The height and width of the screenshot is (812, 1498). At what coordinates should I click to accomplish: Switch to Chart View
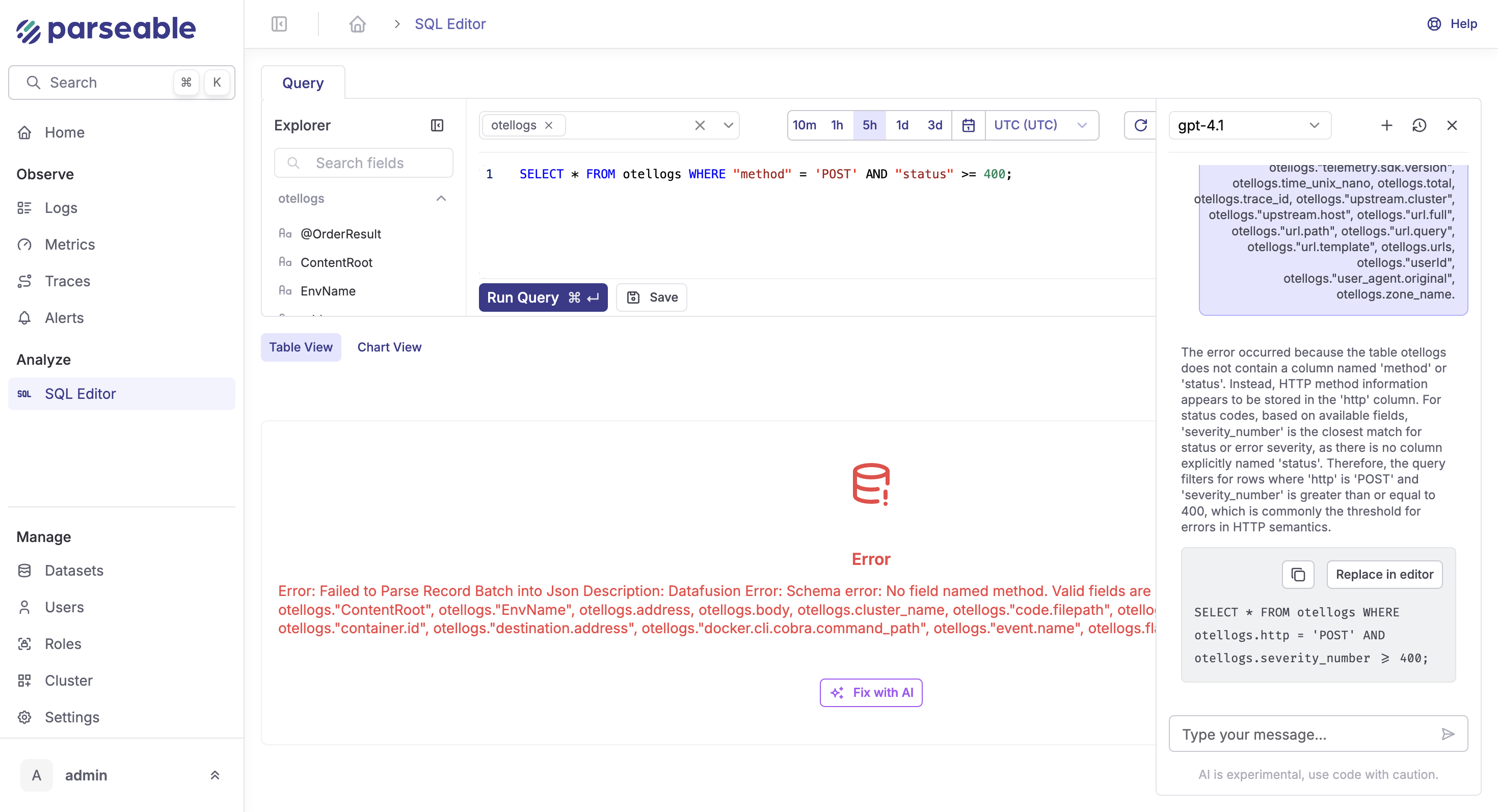coord(389,347)
